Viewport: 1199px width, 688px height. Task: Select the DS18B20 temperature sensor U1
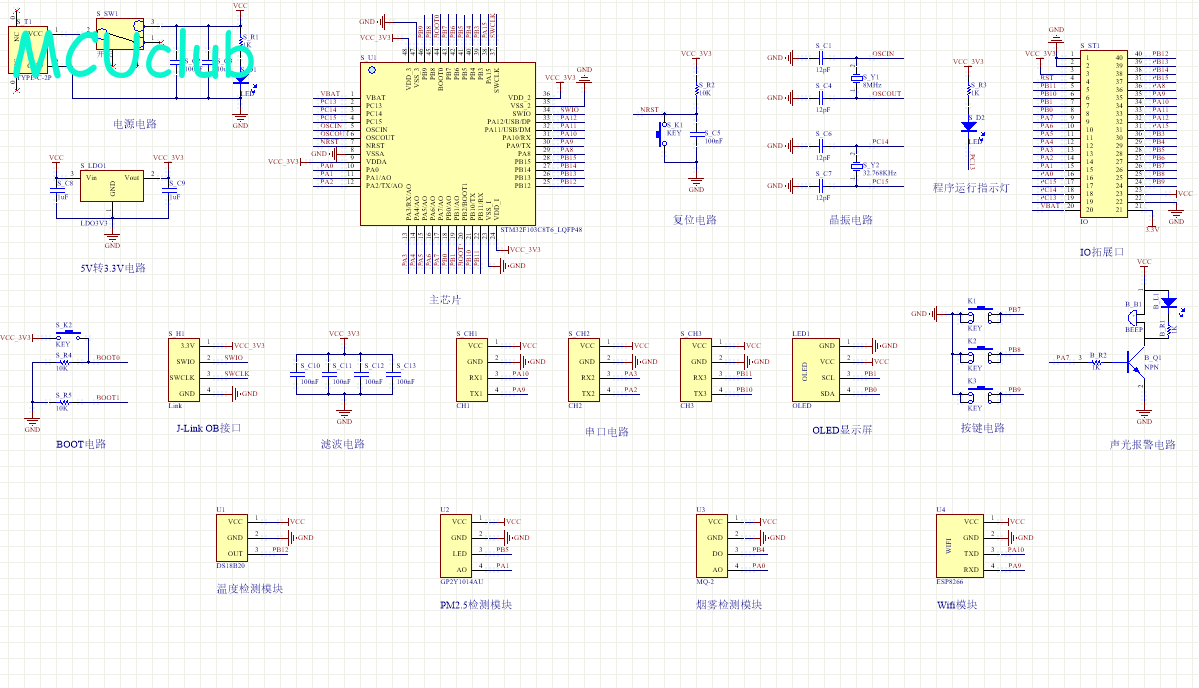[x=231, y=537]
